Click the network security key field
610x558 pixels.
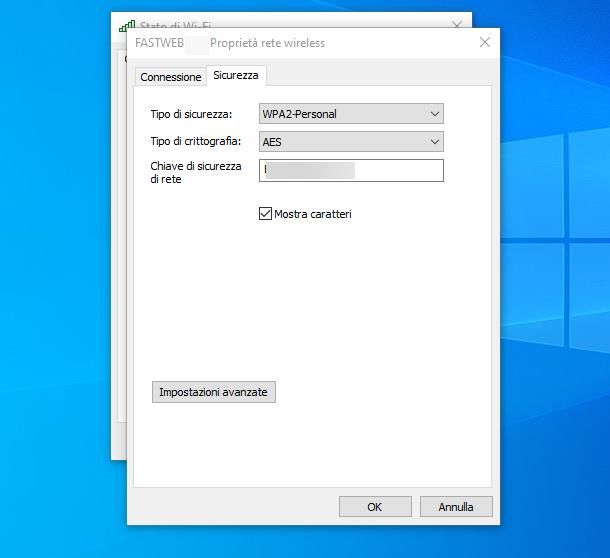pyautogui.click(x=351, y=170)
